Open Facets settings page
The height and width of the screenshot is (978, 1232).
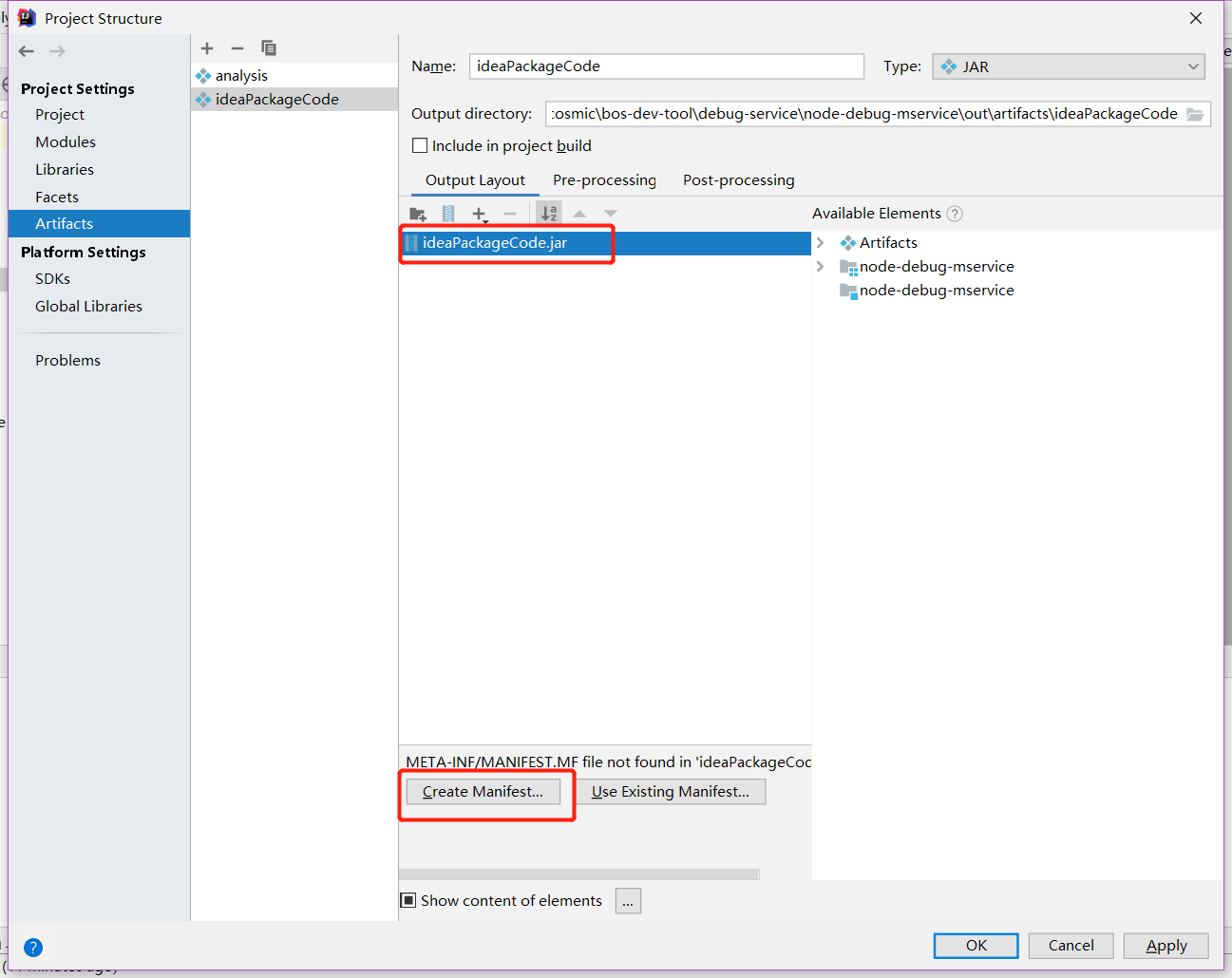(57, 197)
